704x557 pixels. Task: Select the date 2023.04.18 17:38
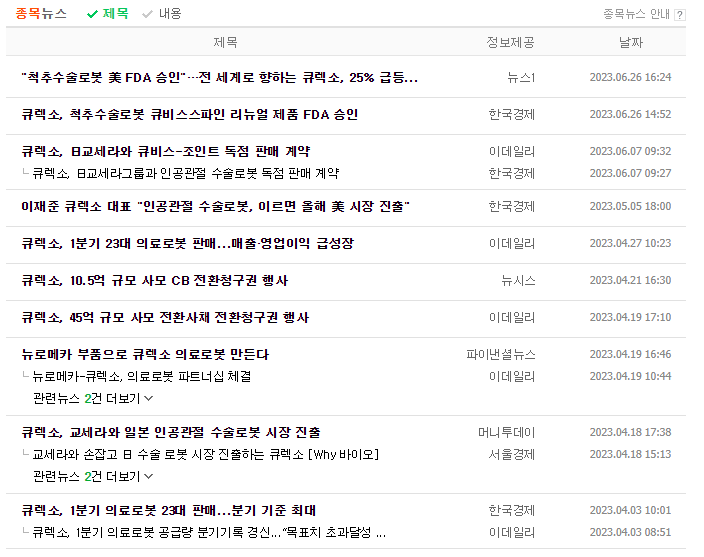click(x=630, y=432)
